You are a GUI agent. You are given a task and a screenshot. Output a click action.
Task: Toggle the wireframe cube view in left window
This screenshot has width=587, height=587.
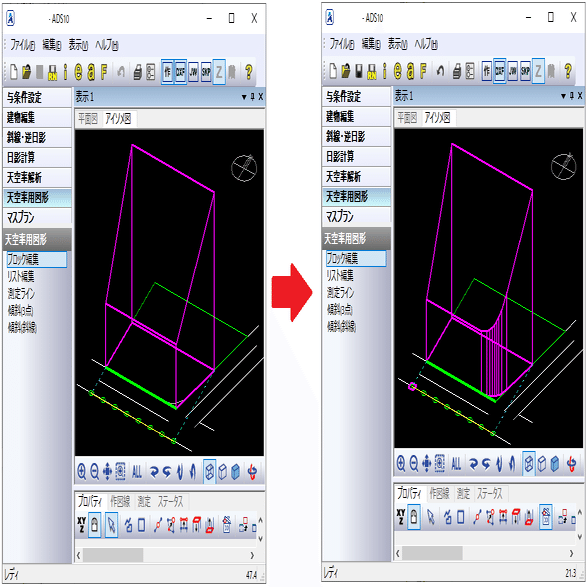pos(210,471)
